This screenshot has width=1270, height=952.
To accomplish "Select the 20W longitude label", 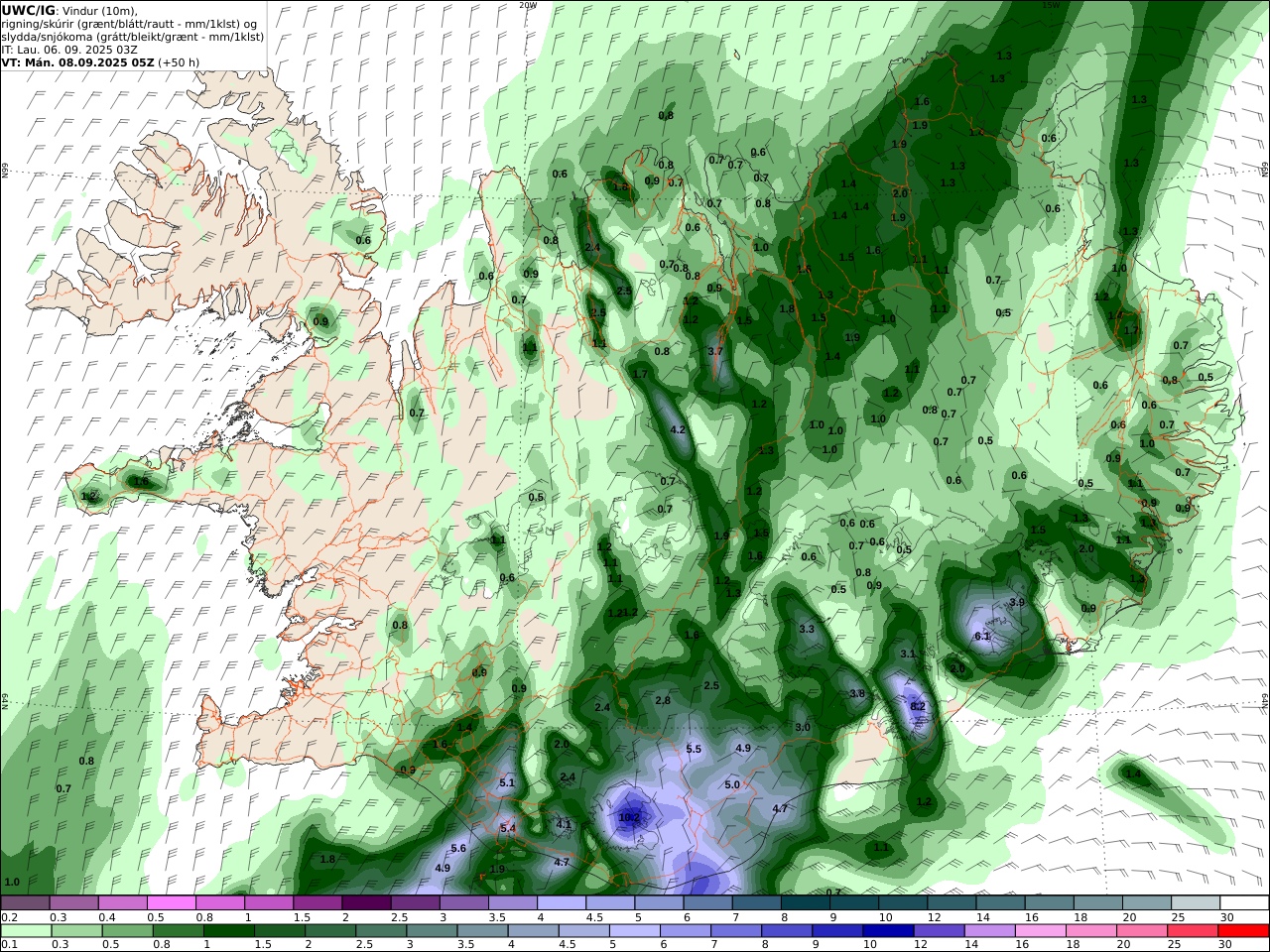I will pyautogui.click(x=528, y=5).
